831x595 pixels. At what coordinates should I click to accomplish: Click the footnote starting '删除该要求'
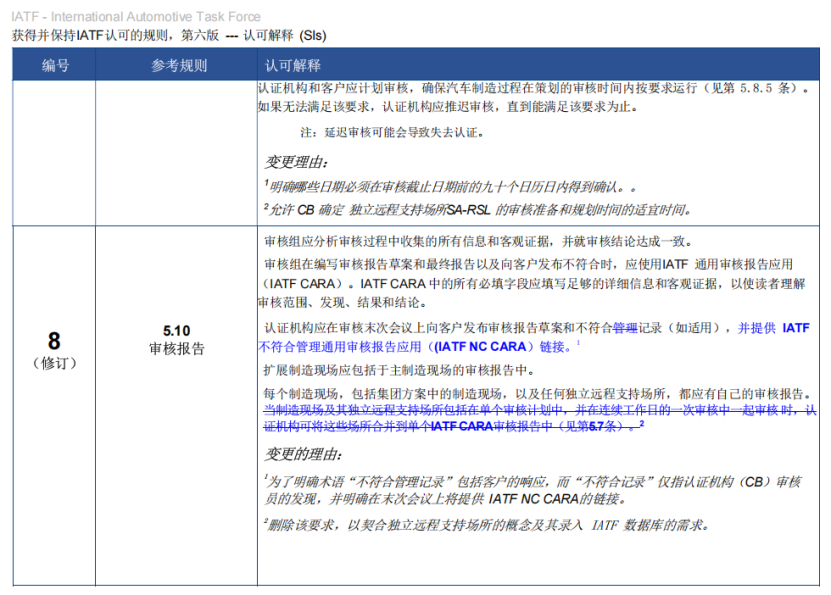click(x=487, y=525)
